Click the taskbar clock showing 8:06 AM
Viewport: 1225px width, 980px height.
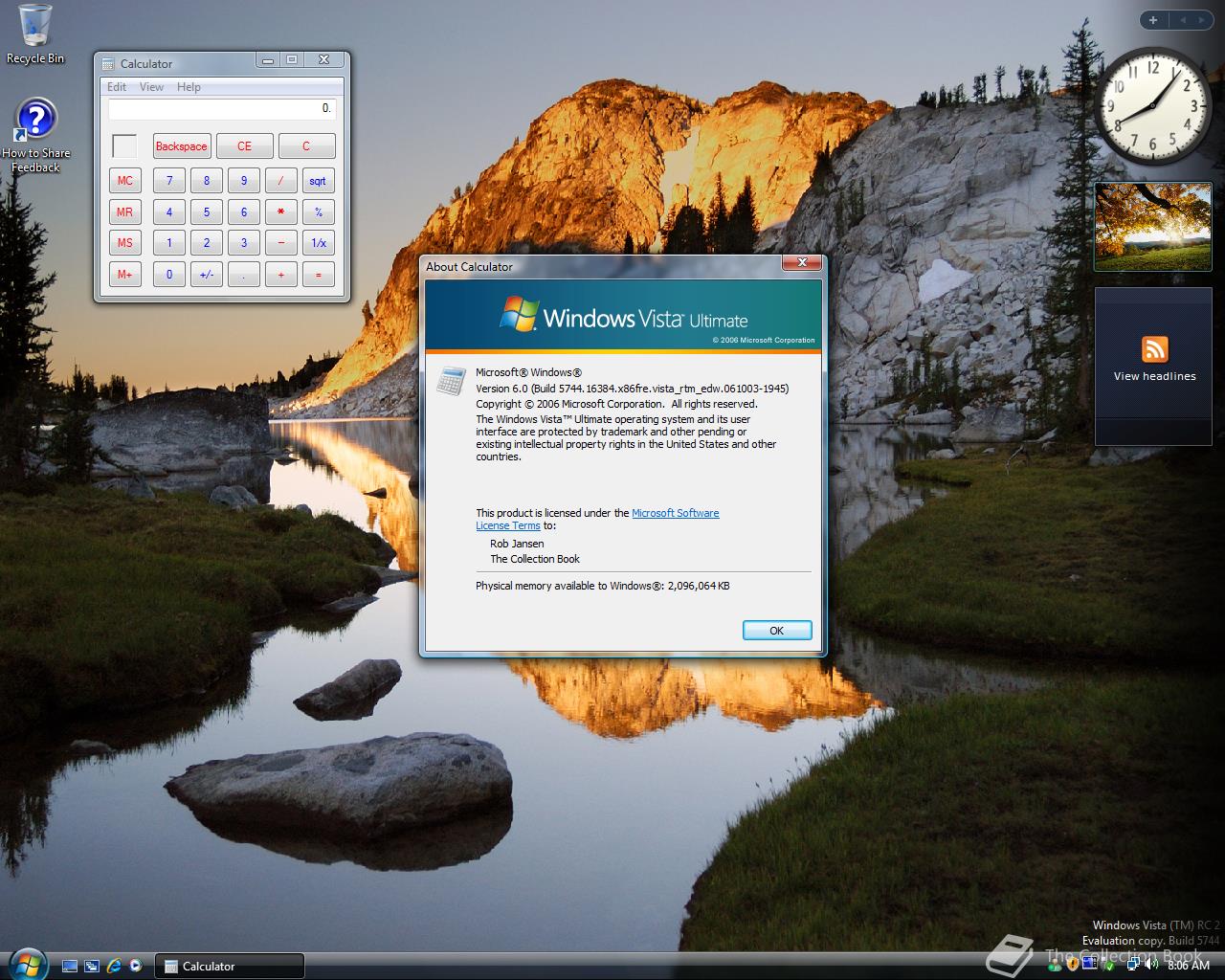pos(1189,965)
